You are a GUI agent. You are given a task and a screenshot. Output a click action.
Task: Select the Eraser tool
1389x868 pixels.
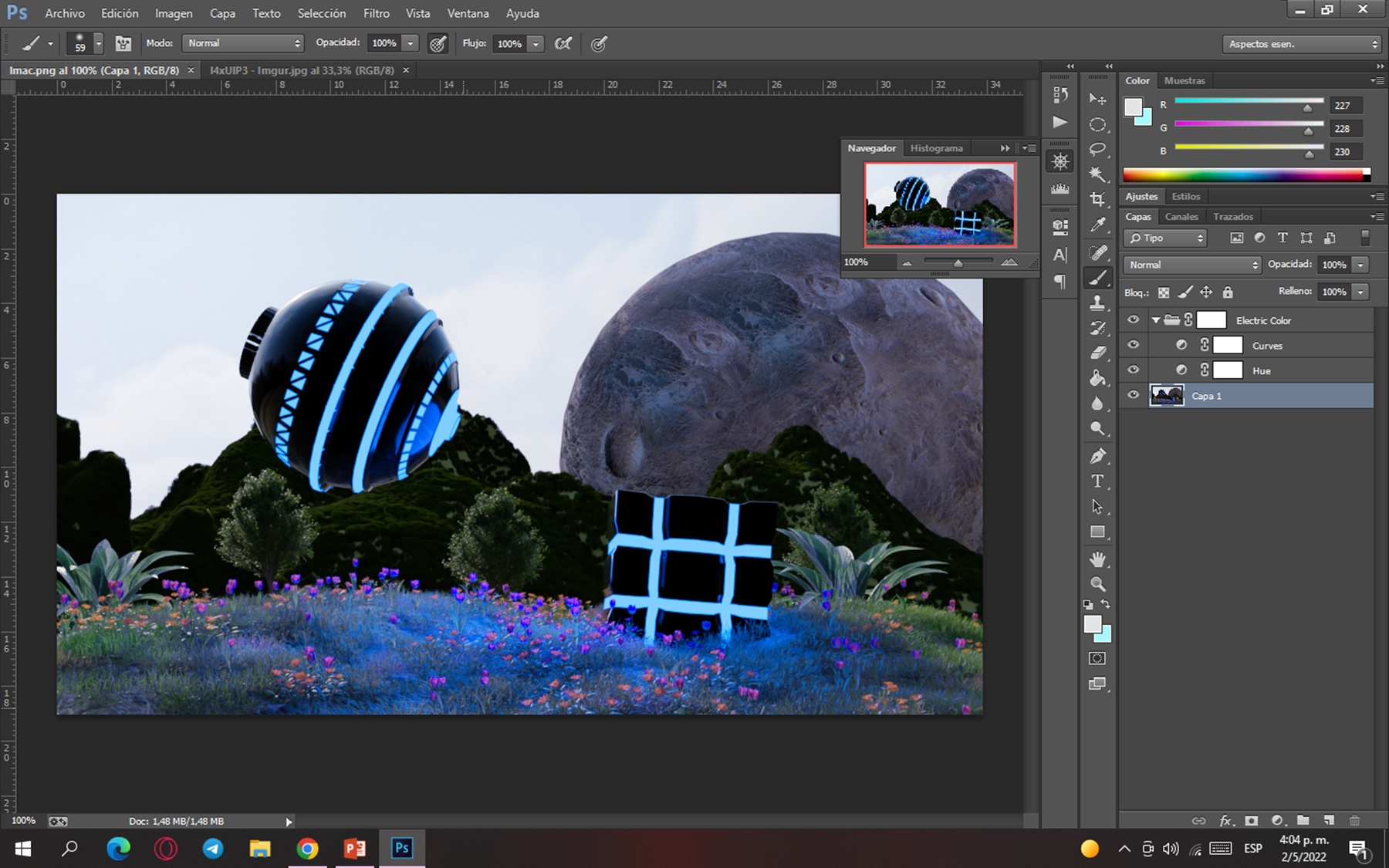coord(1097,353)
